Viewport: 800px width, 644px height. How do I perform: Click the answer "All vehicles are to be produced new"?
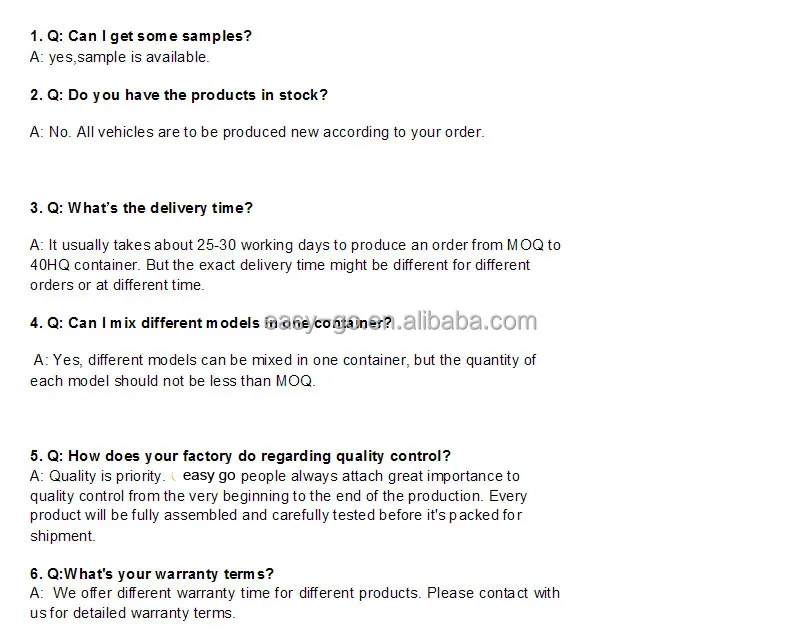coord(257,132)
